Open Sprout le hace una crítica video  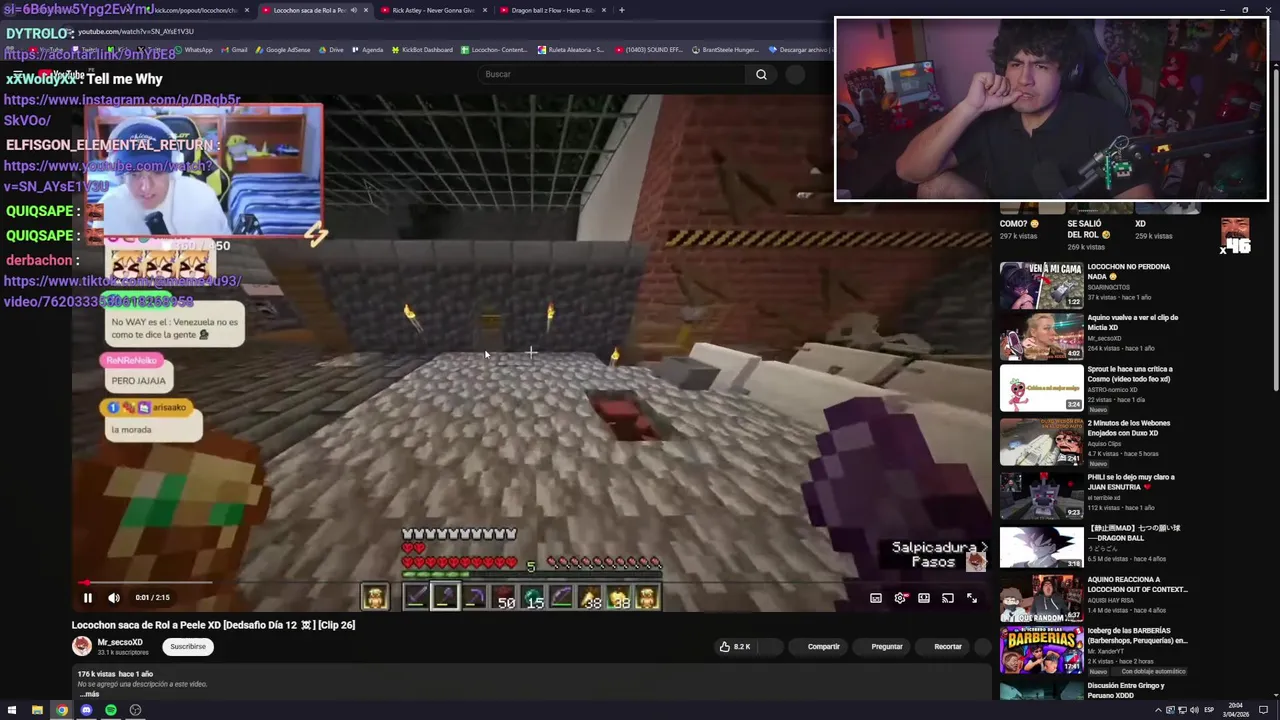1130,374
